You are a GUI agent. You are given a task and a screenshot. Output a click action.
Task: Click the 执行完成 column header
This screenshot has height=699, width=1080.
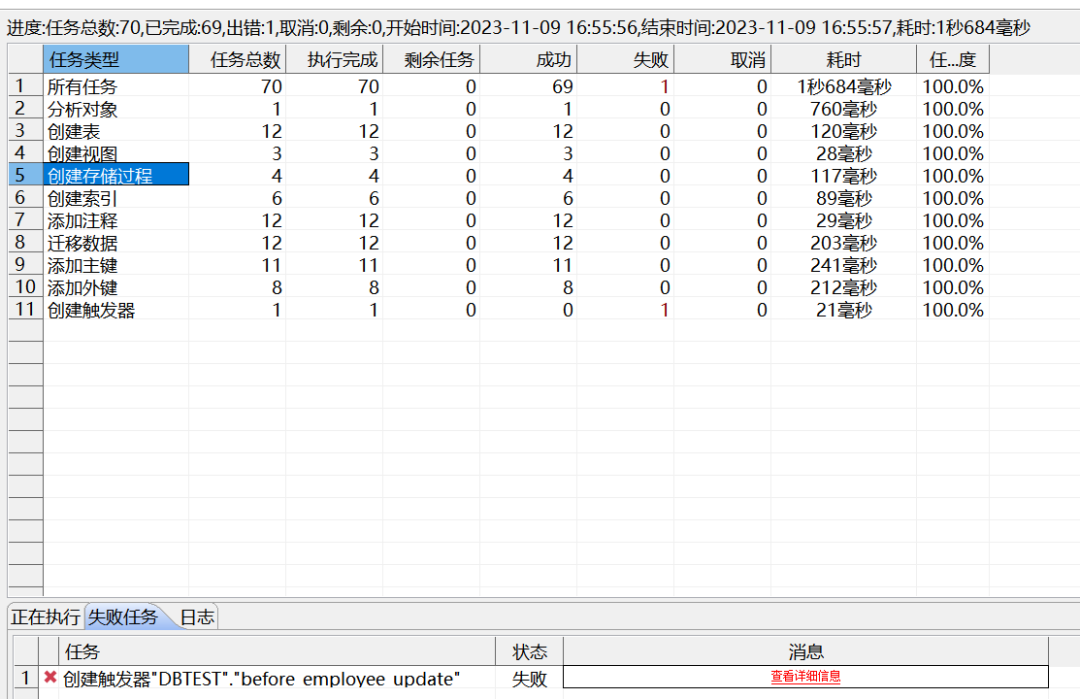(x=334, y=60)
